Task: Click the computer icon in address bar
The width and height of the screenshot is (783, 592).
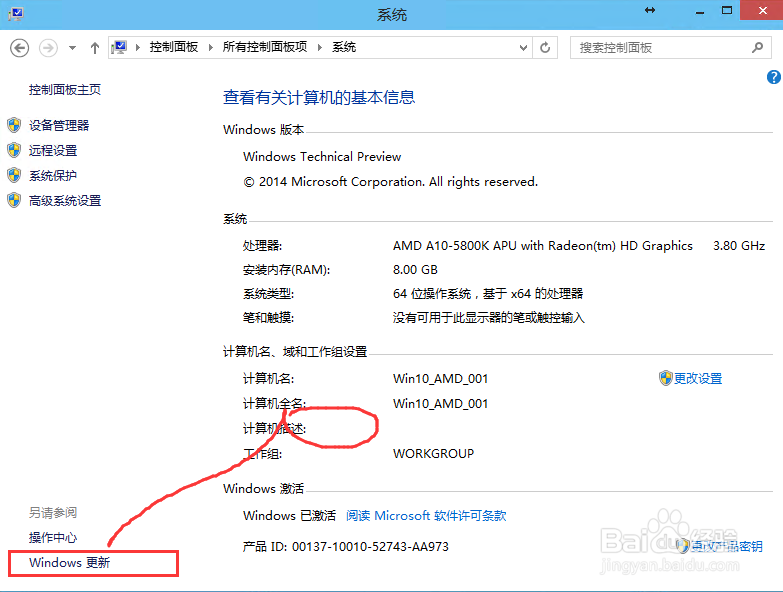Action: click(x=119, y=47)
